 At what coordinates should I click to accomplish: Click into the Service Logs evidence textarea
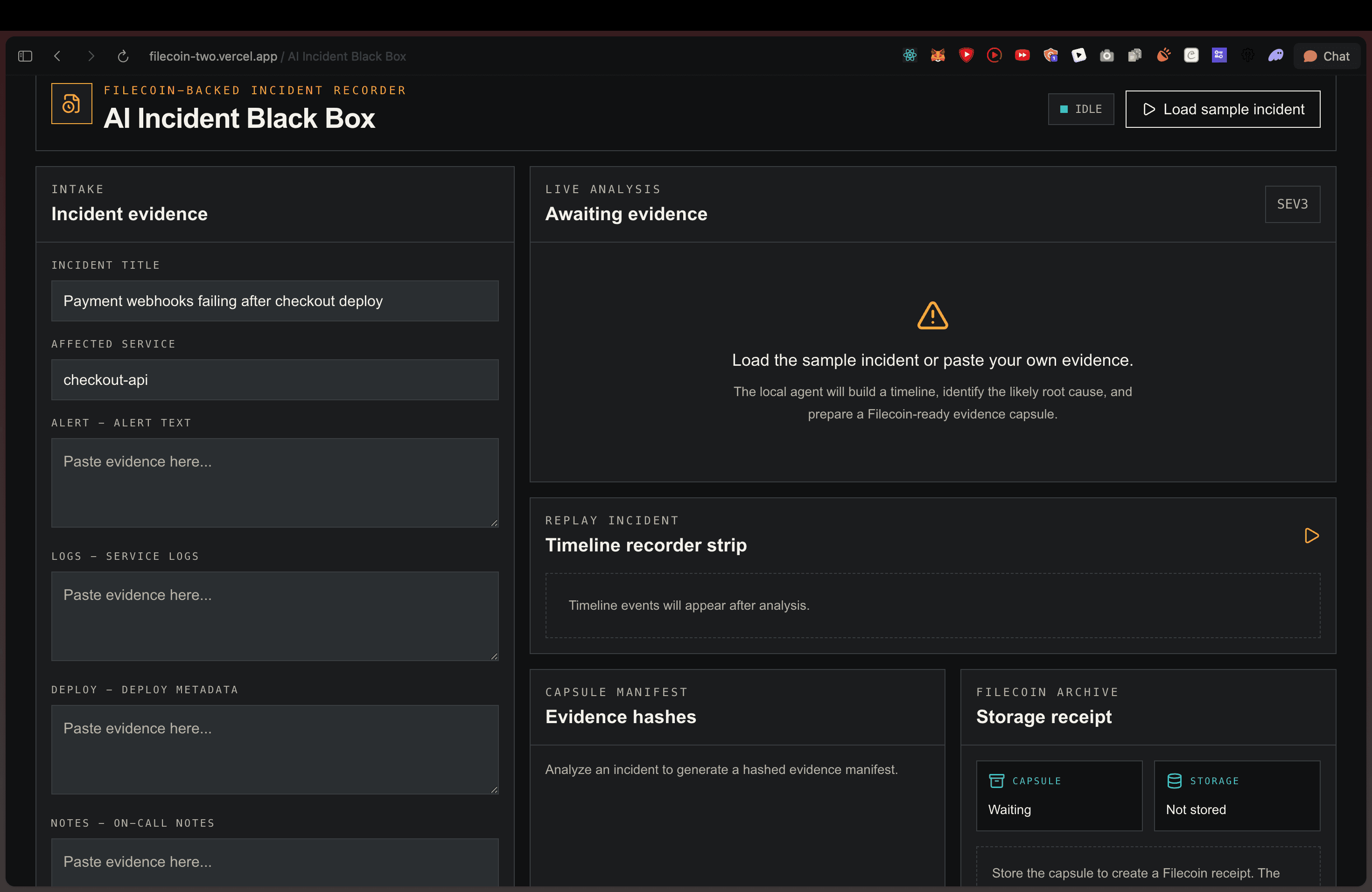click(275, 617)
